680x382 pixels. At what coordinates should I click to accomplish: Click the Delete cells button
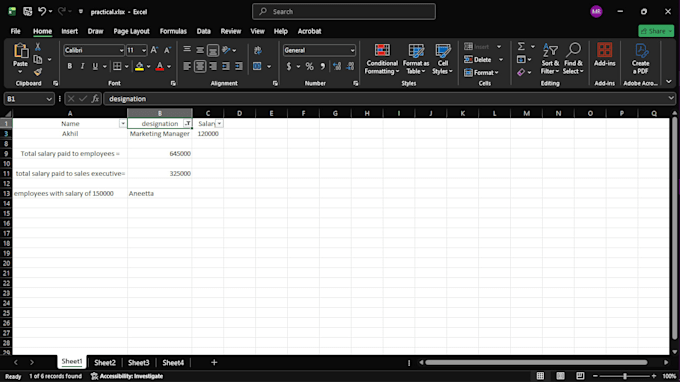[x=478, y=59]
